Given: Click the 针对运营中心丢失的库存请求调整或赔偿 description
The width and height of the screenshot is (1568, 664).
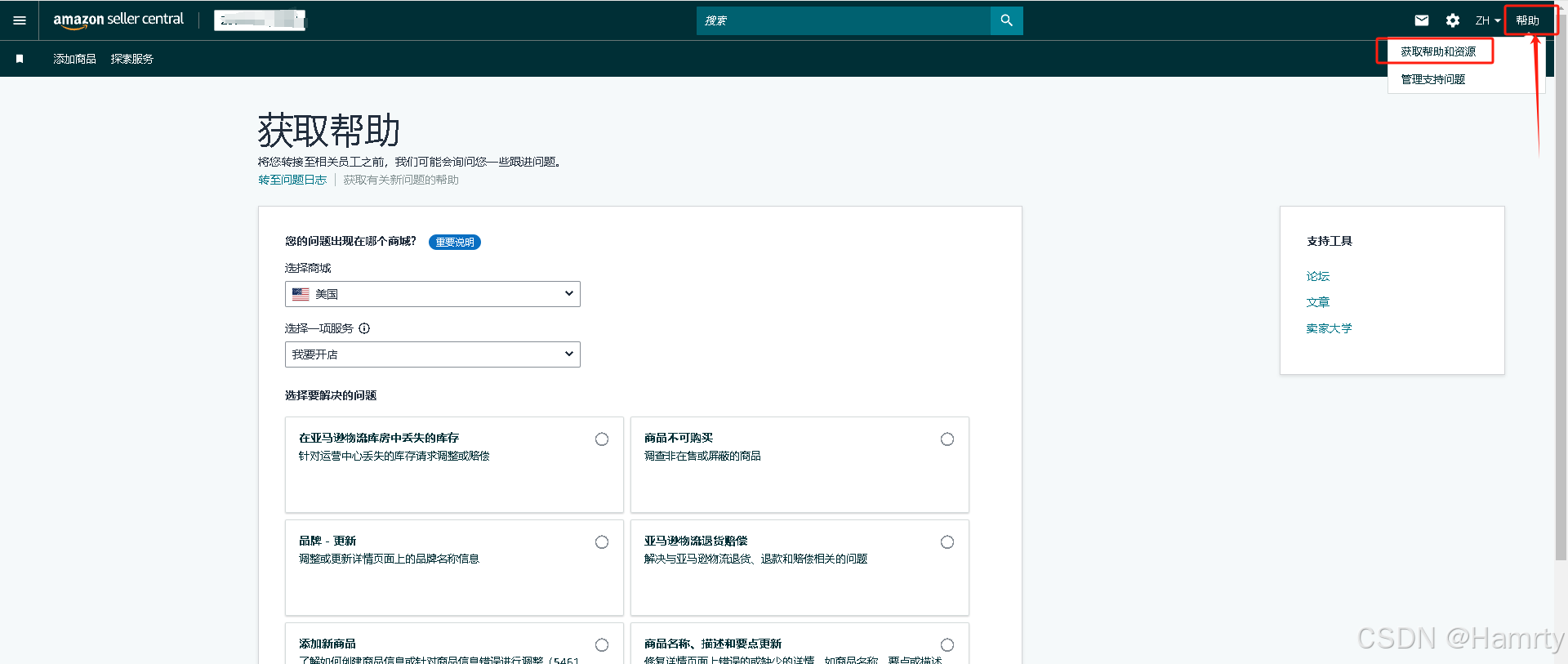Looking at the screenshot, I should 394,456.
